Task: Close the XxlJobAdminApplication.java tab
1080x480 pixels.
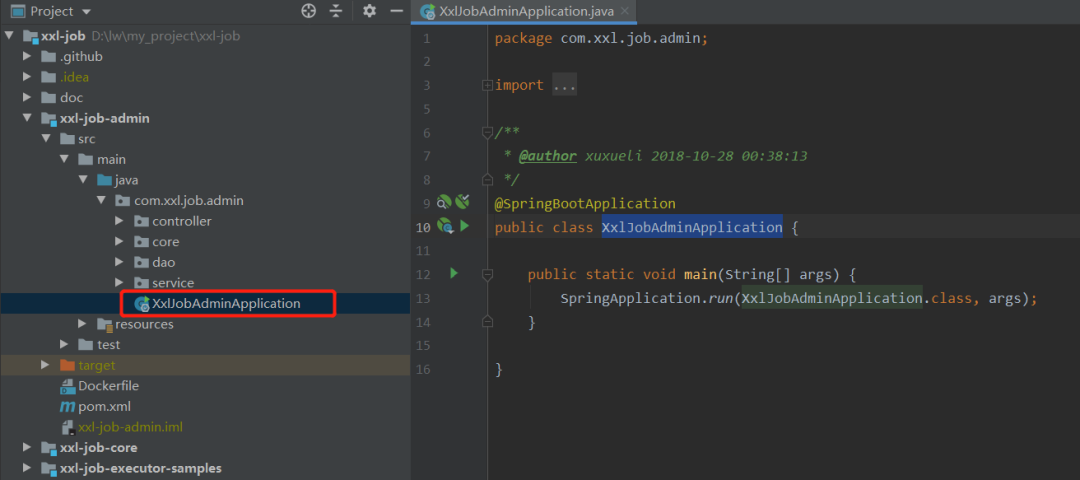Action: pyautogui.click(x=625, y=11)
